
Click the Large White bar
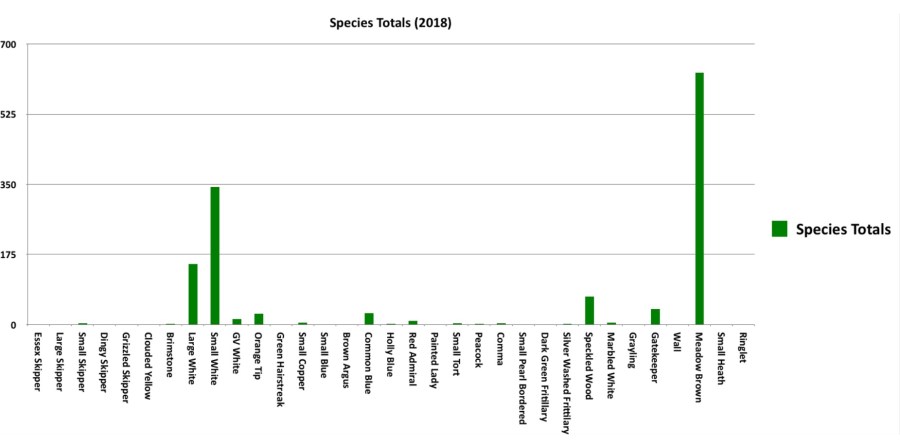(x=193, y=294)
